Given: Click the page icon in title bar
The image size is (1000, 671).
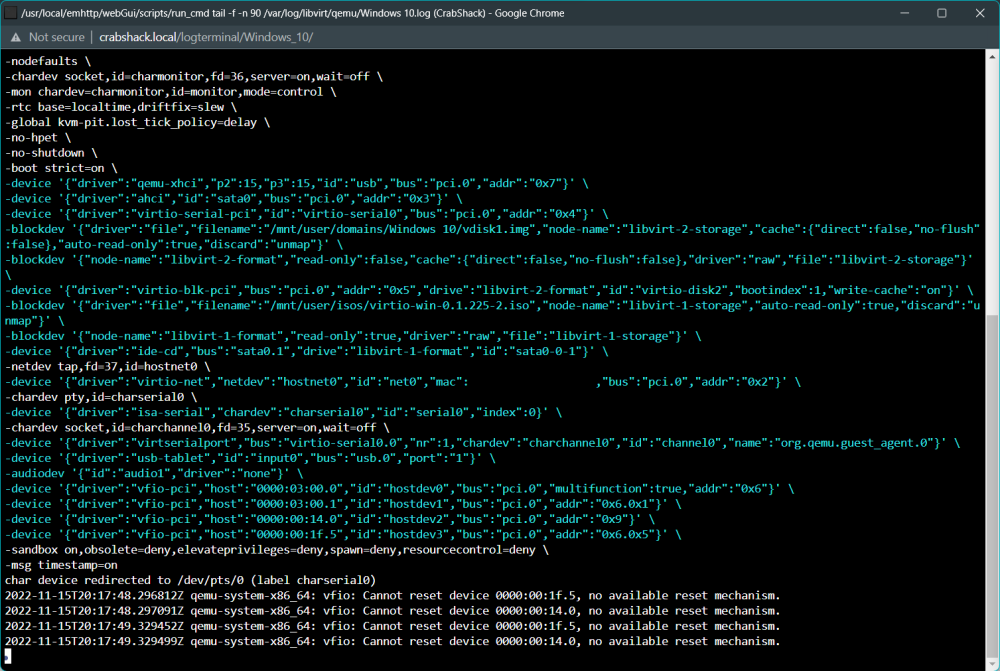Looking at the screenshot, I should 11,13.
